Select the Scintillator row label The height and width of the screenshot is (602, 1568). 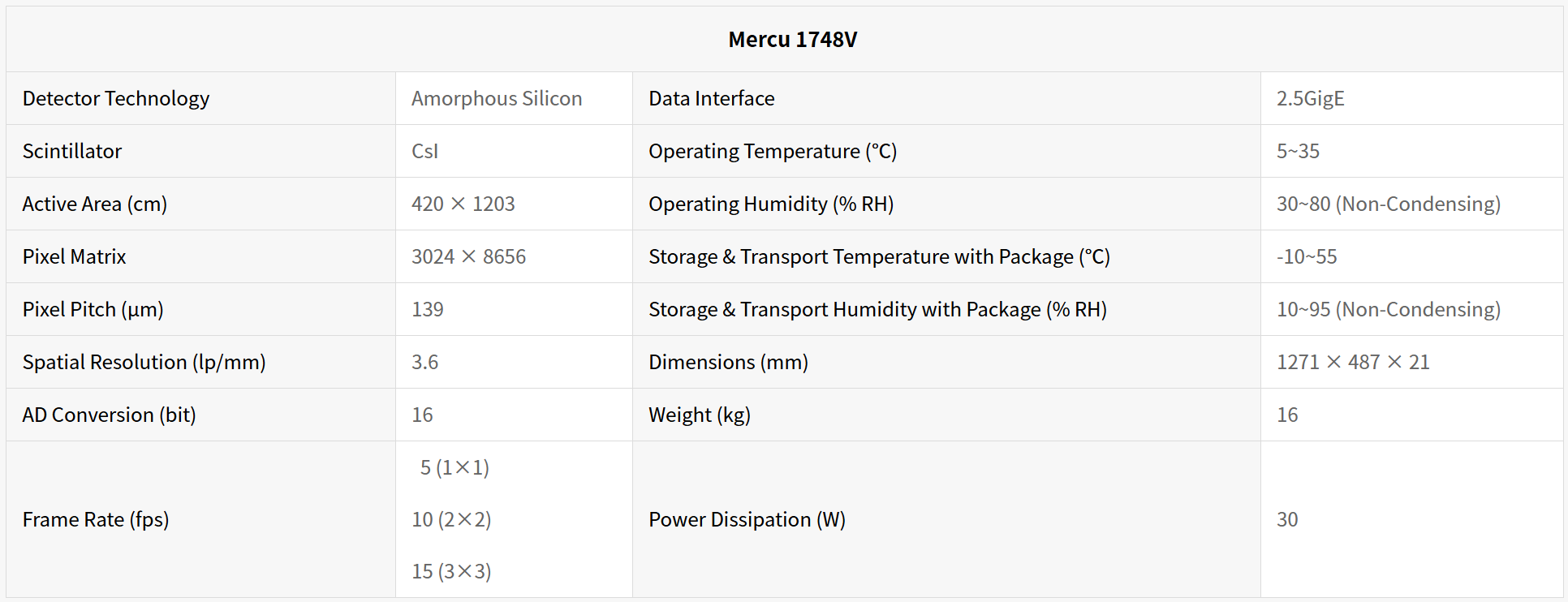pos(72,152)
